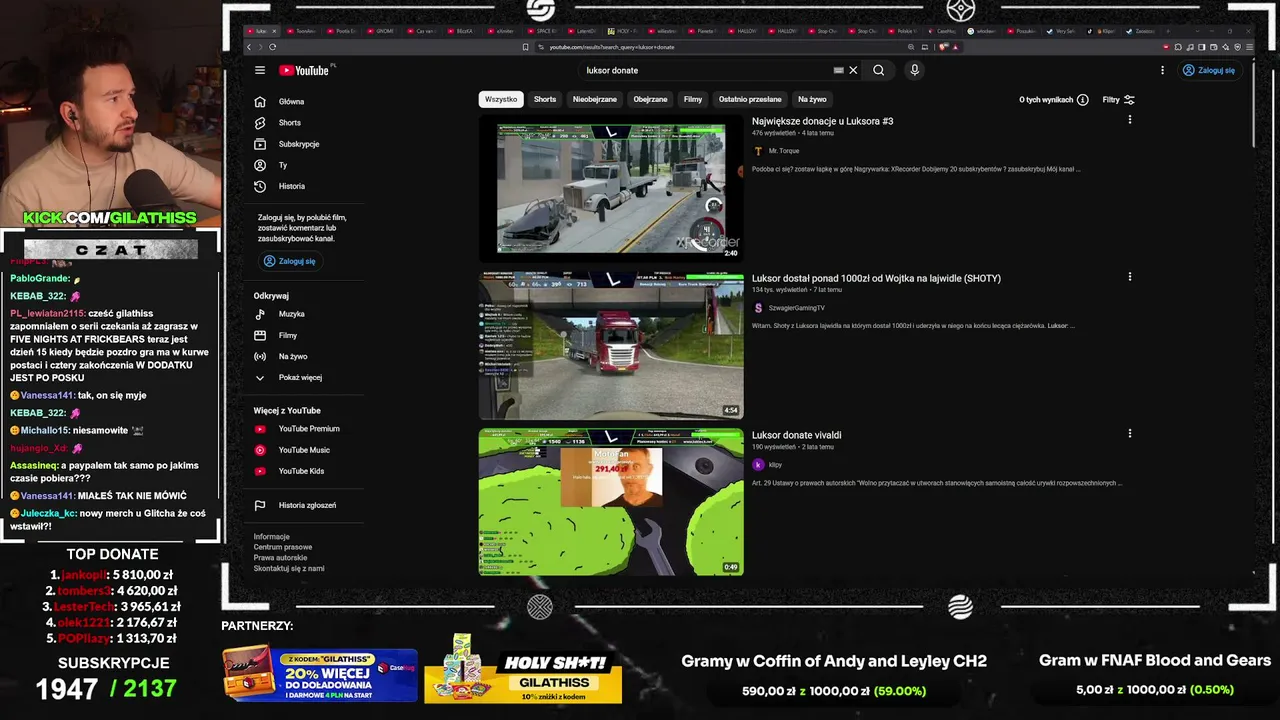Run search with the magnifying glass button

click(878, 70)
